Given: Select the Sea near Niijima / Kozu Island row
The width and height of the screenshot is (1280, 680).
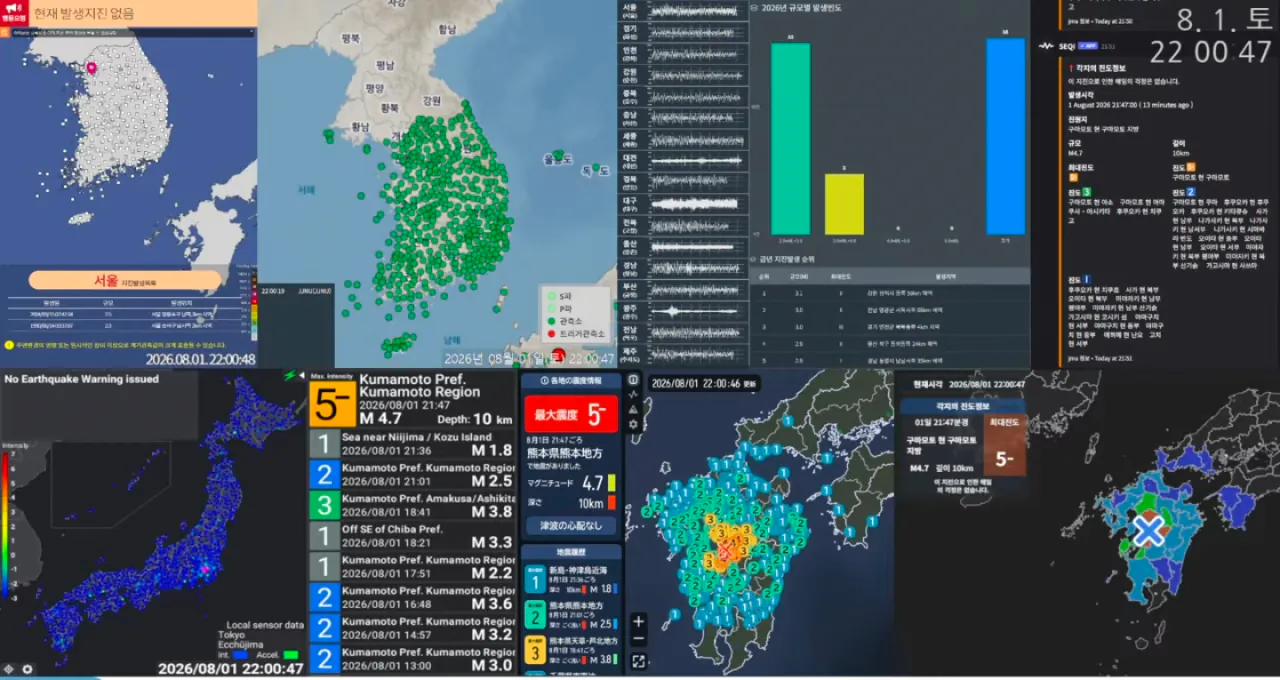Looking at the screenshot, I should point(413,444).
